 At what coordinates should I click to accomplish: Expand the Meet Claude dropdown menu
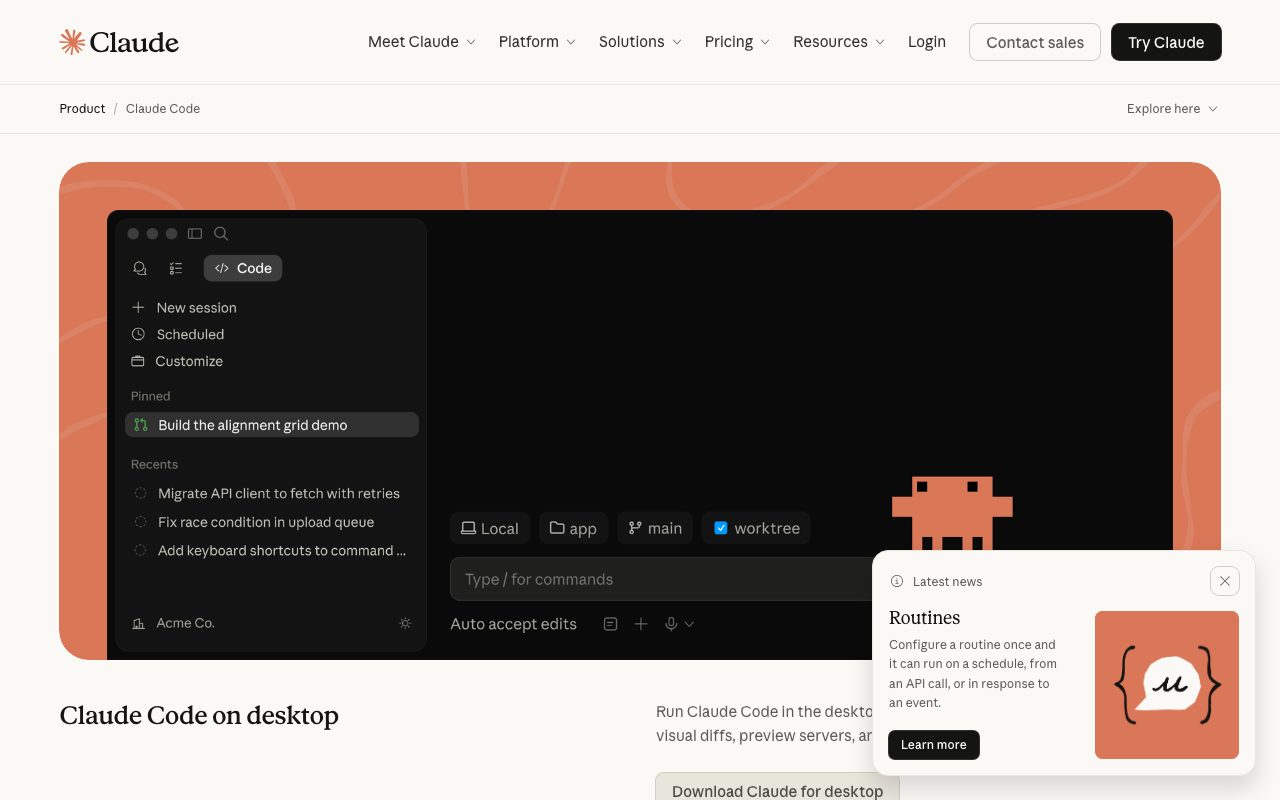click(421, 42)
